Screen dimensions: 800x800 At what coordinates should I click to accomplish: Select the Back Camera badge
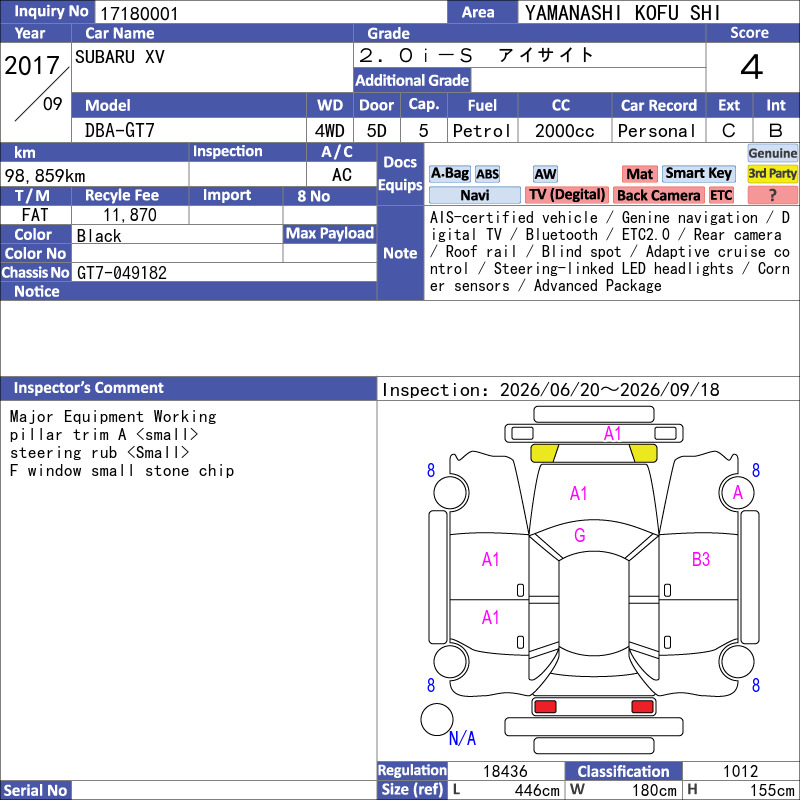[x=658, y=195]
